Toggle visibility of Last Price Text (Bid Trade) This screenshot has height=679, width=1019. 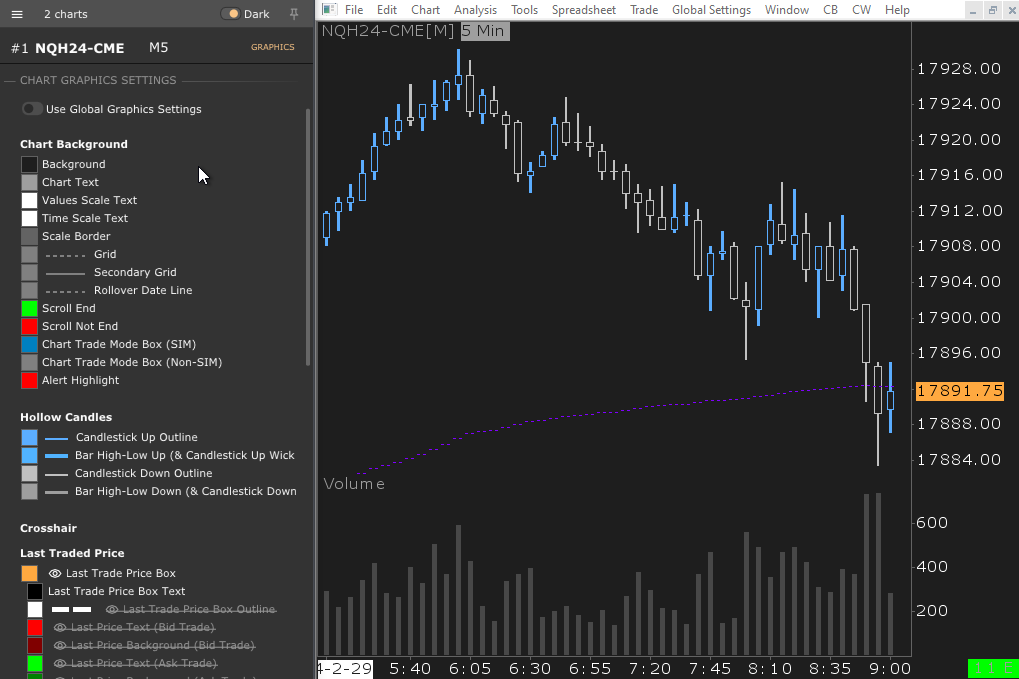tap(60, 628)
